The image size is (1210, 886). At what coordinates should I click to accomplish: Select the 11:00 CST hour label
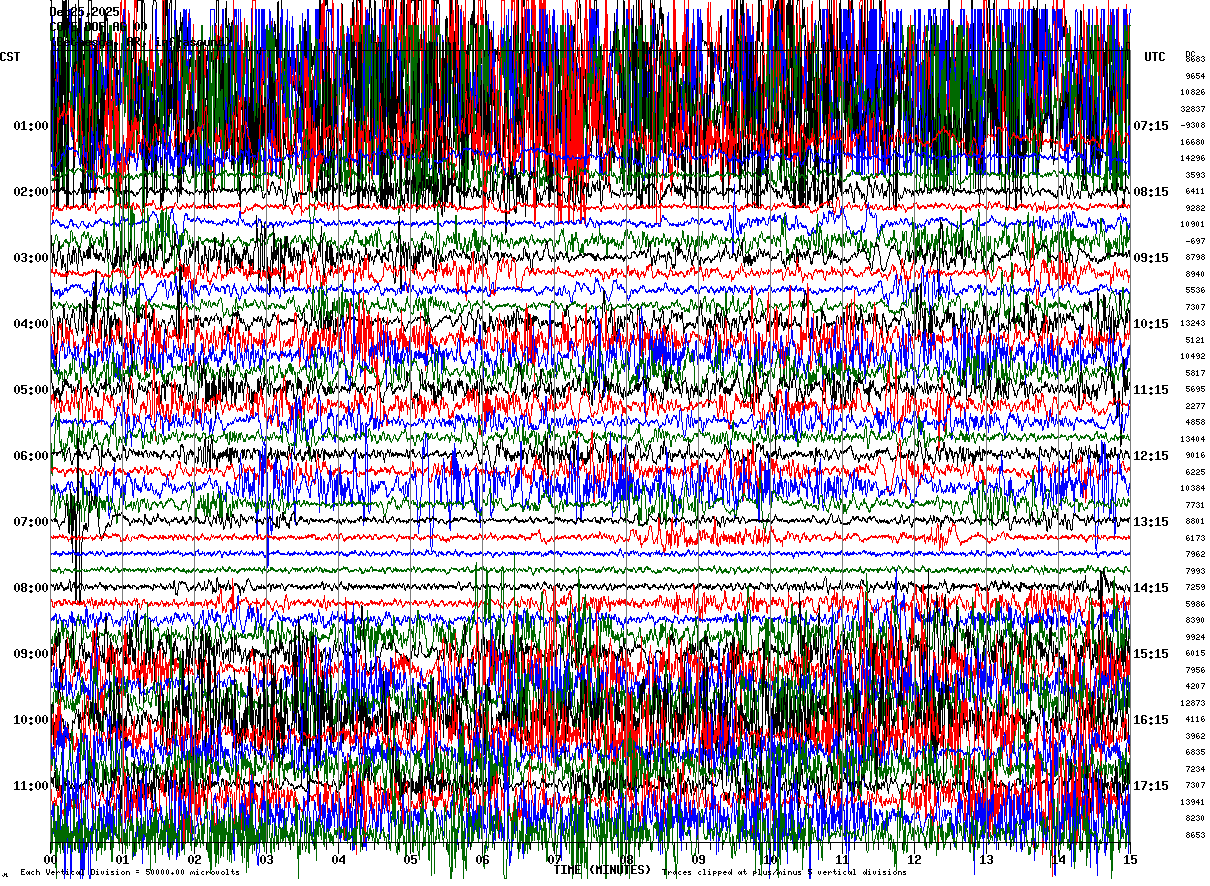tap(31, 786)
